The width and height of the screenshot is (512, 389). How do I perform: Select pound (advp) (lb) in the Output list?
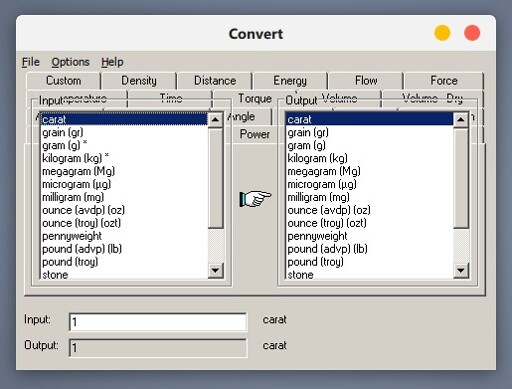(370, 249)
